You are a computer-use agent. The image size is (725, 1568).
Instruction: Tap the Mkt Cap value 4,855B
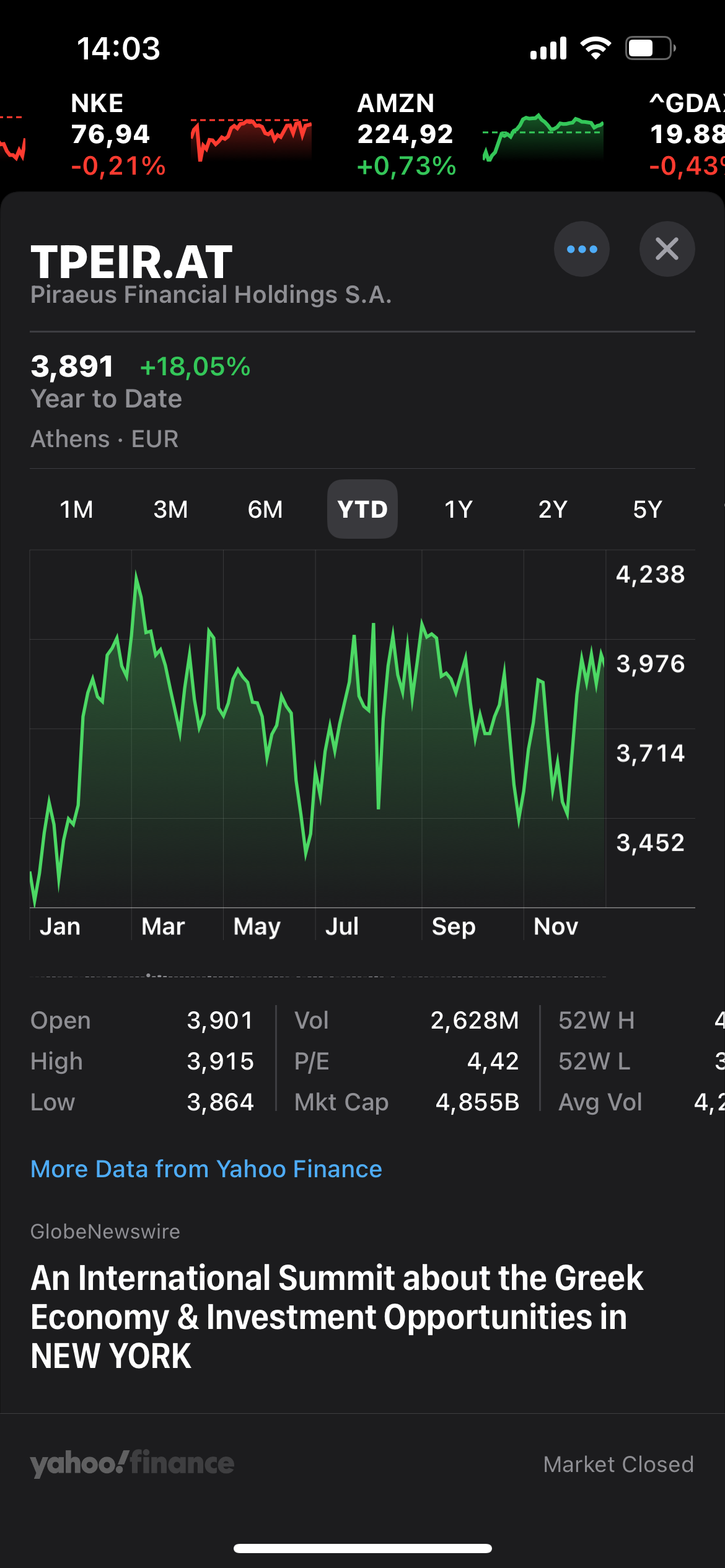pyautogui.click(x=477, y=1102)
